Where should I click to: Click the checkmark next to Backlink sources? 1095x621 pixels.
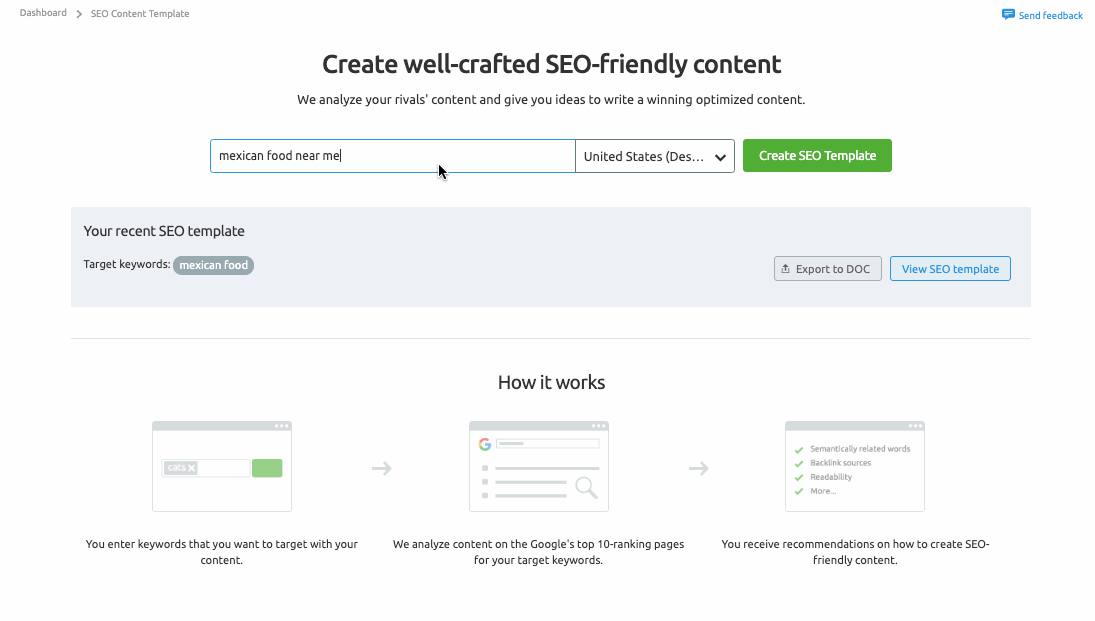pos(798,462)
